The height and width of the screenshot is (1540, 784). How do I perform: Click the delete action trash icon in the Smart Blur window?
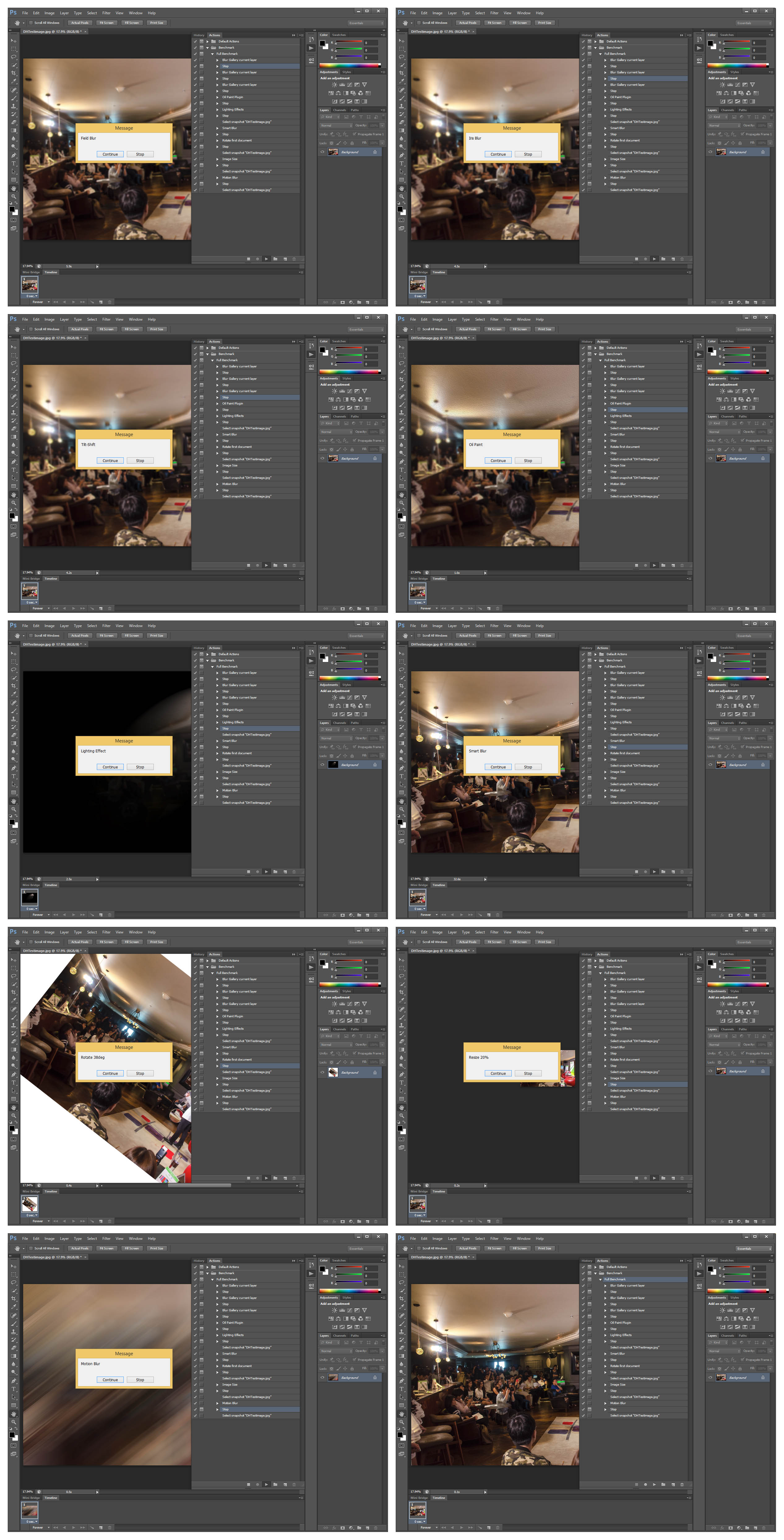682,872
